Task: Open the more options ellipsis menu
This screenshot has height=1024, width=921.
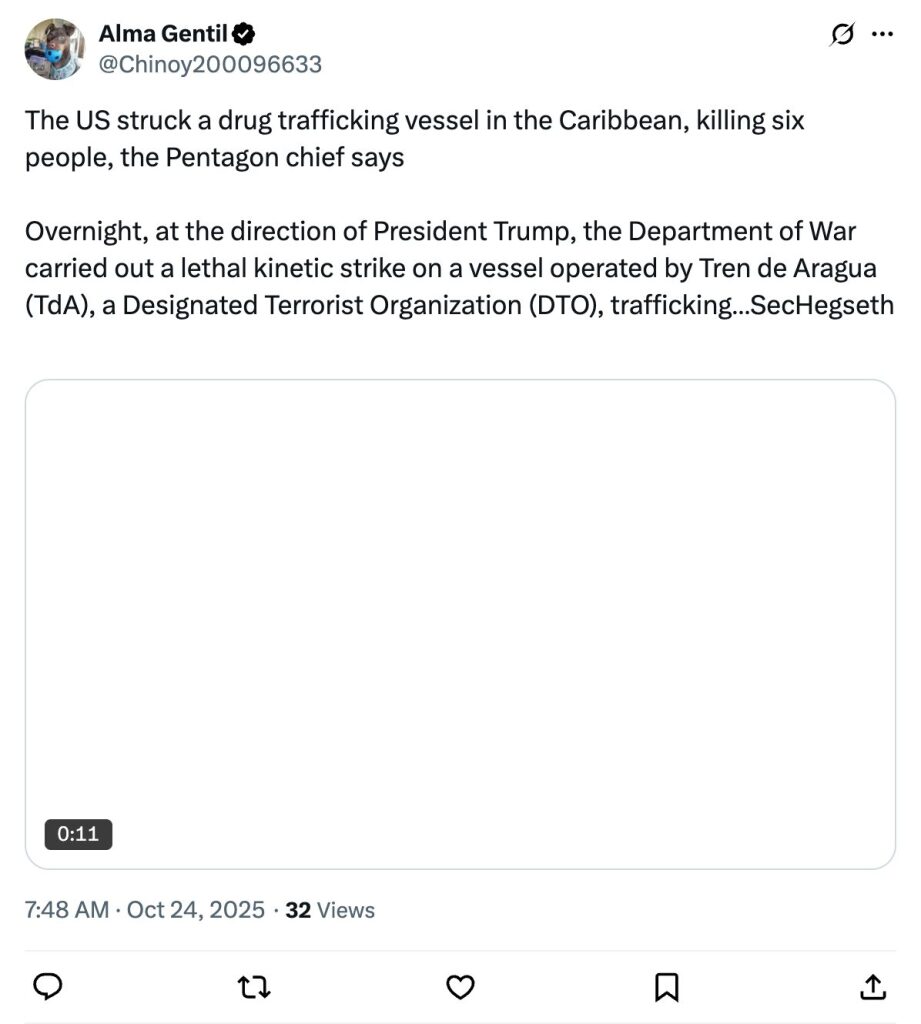Action: (x=881, y=34)
